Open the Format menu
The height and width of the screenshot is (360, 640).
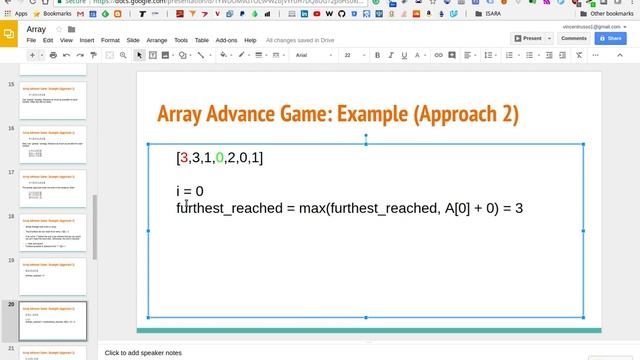point(110,40)
